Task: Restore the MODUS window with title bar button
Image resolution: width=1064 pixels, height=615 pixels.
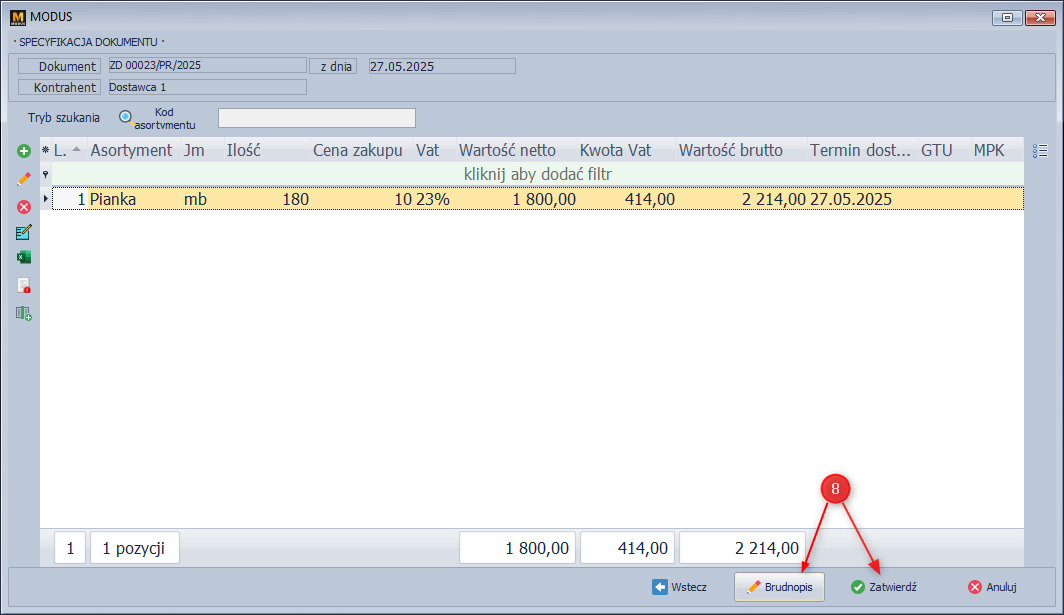Action: [x=1007, y=18]
